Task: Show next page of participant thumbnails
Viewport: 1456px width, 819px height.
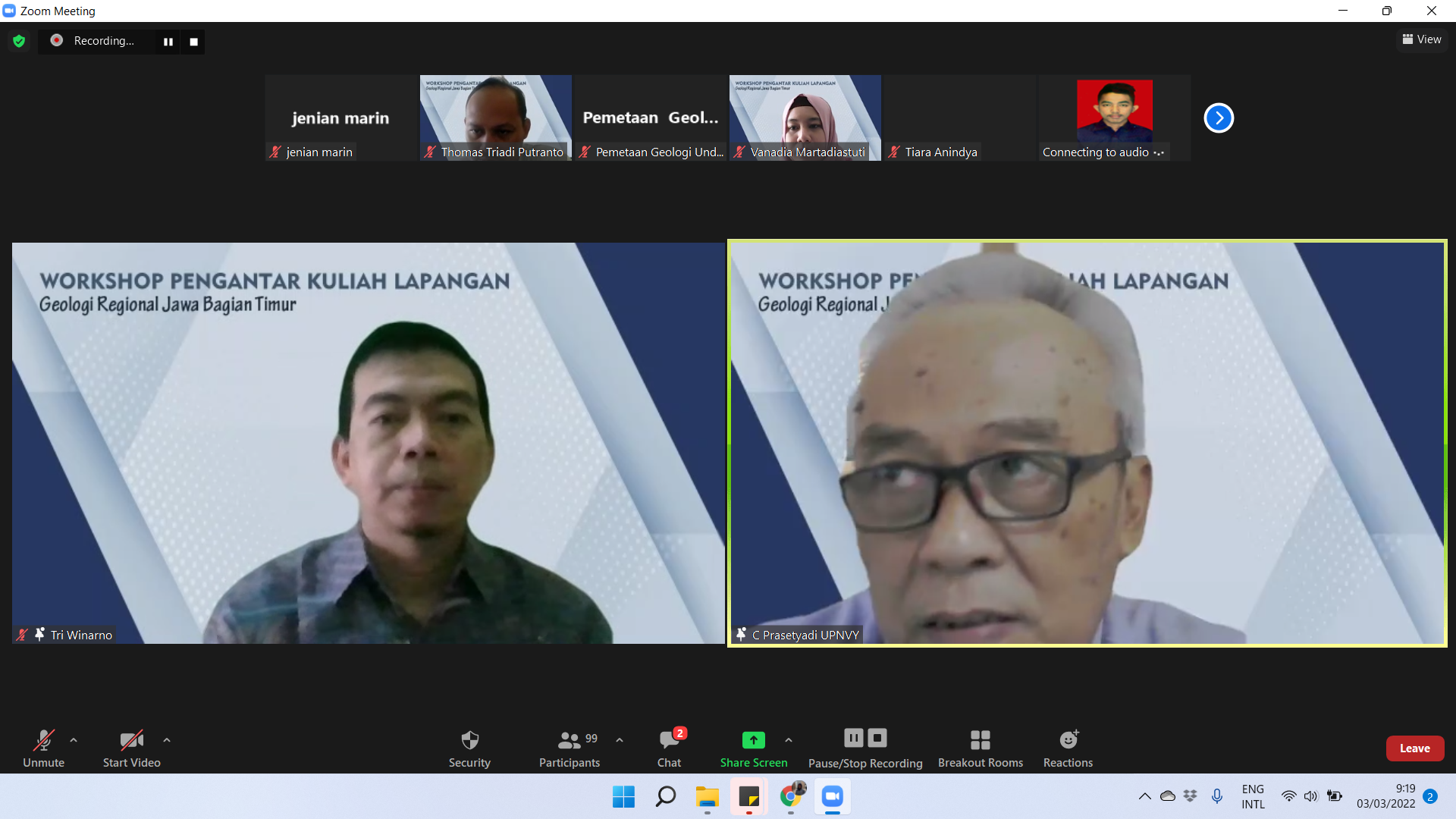Action: [1219, 118]
